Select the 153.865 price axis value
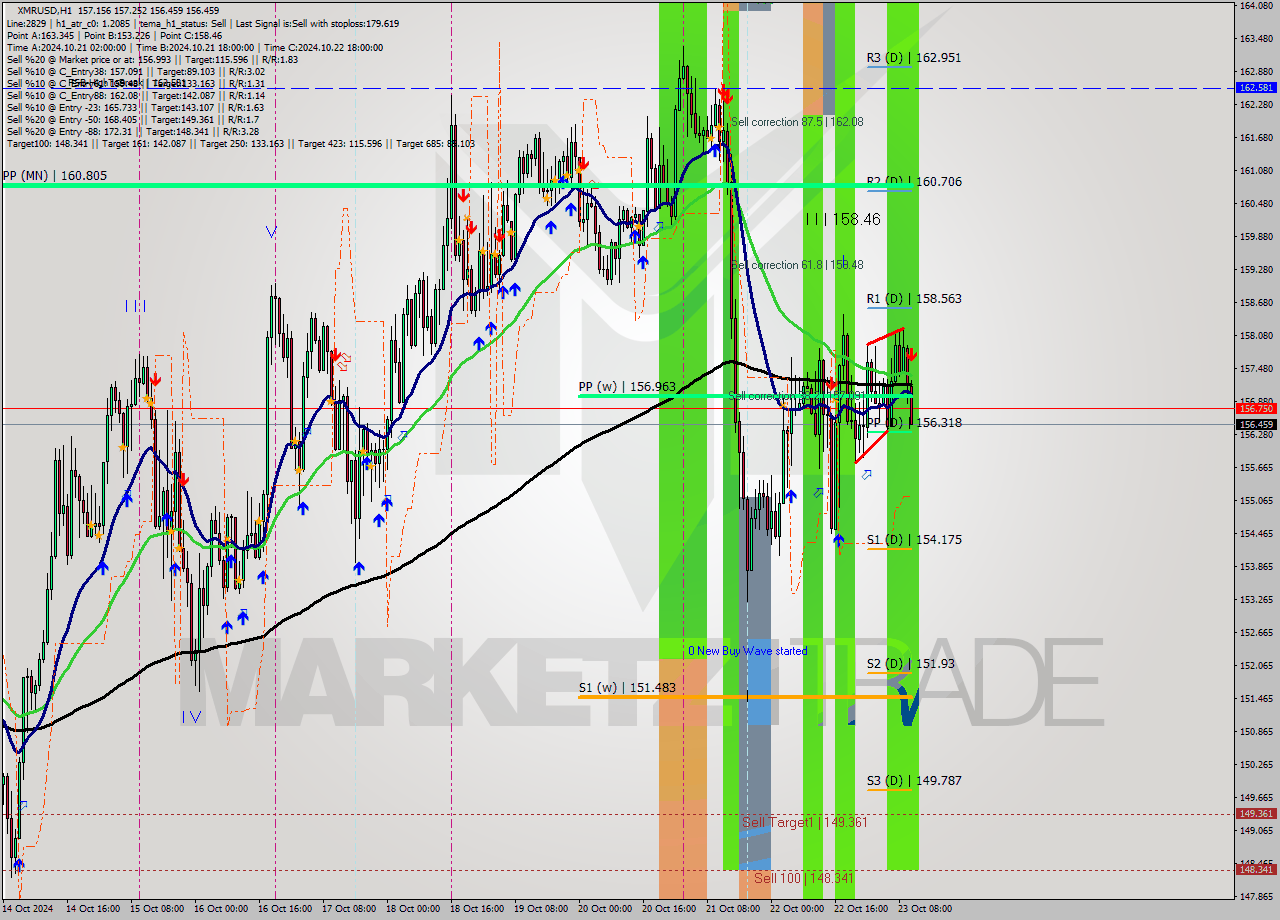 (1256, 567)
